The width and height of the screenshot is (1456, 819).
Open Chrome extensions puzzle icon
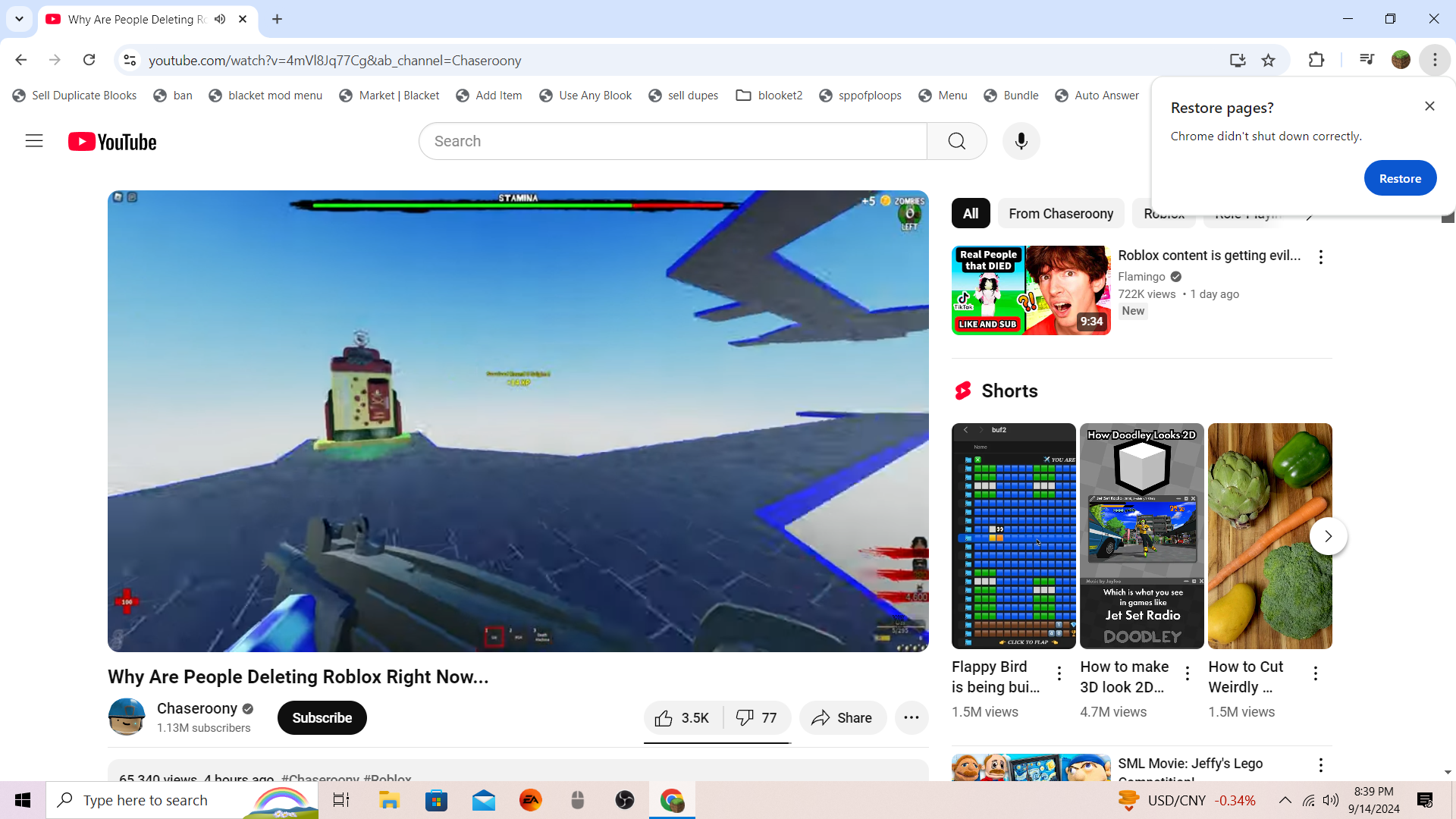[1316, 60]
